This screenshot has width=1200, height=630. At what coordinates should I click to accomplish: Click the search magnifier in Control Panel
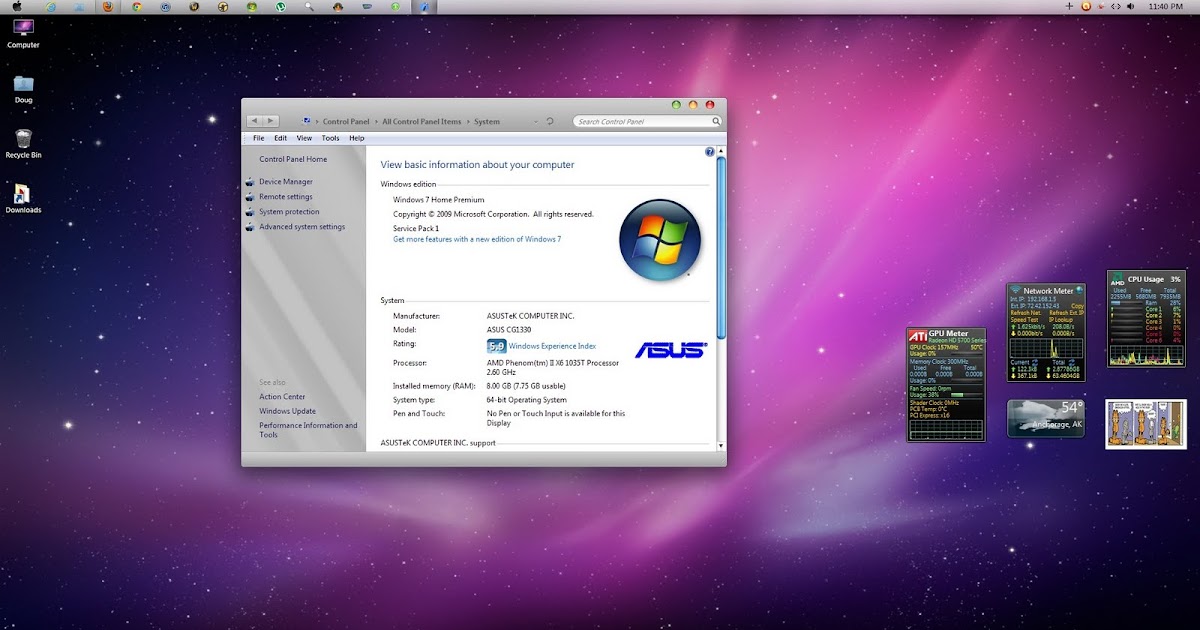point(715,121)
